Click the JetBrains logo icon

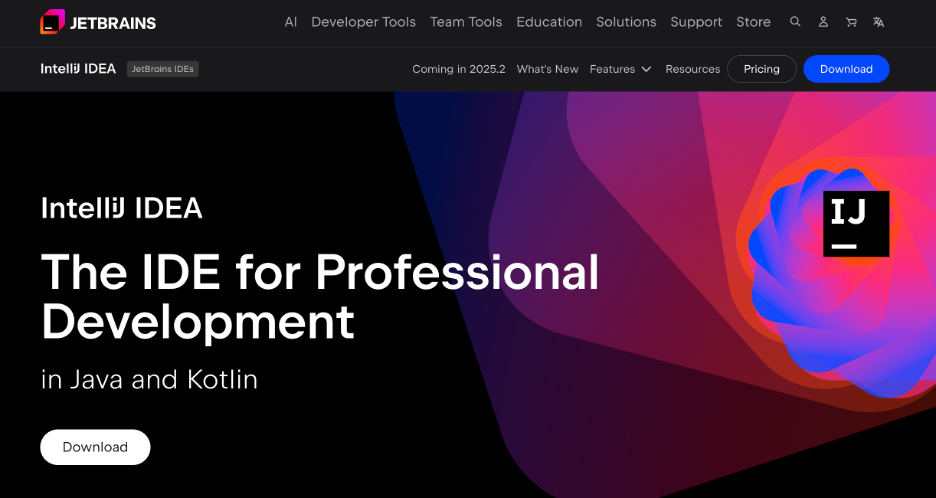pos(52,22)
